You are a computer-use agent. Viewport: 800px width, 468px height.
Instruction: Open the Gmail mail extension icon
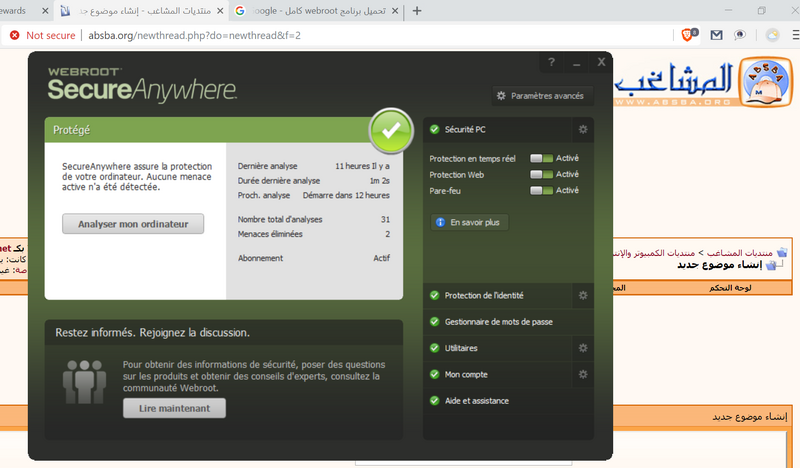click(716, 35)
